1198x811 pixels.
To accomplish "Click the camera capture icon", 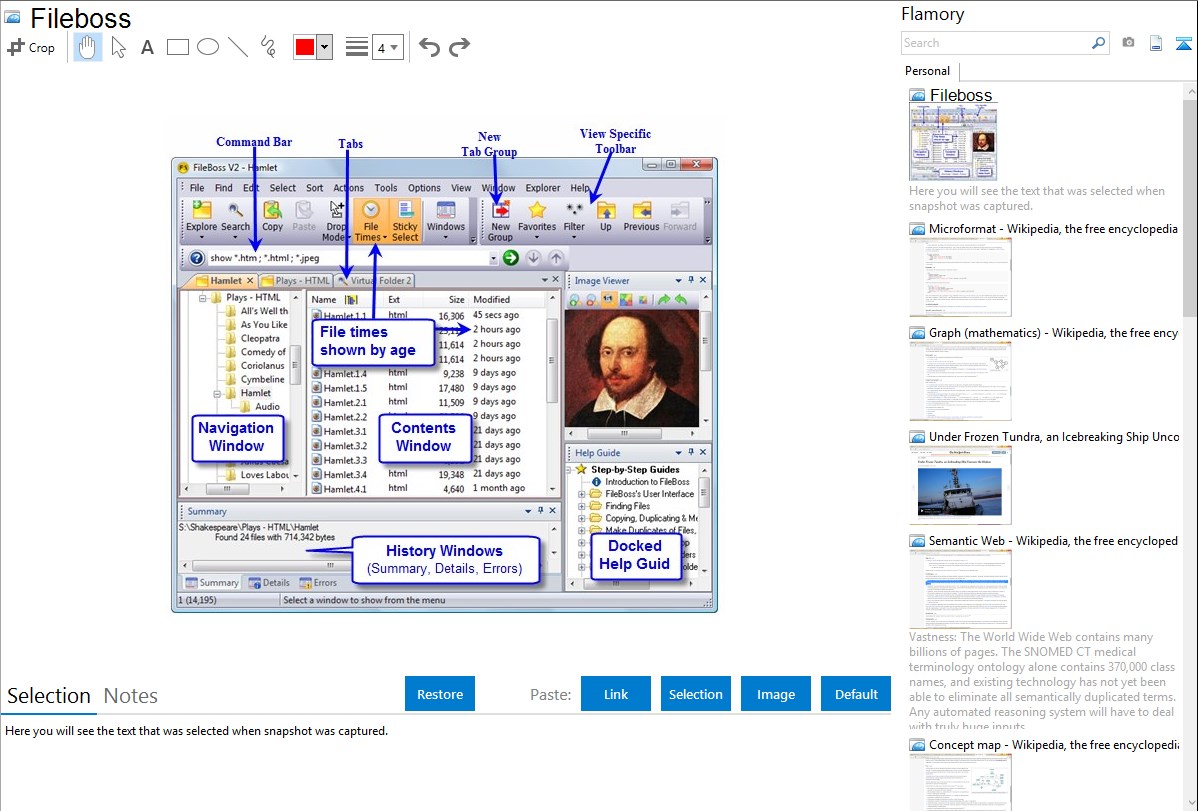I will coord(1128,43).
